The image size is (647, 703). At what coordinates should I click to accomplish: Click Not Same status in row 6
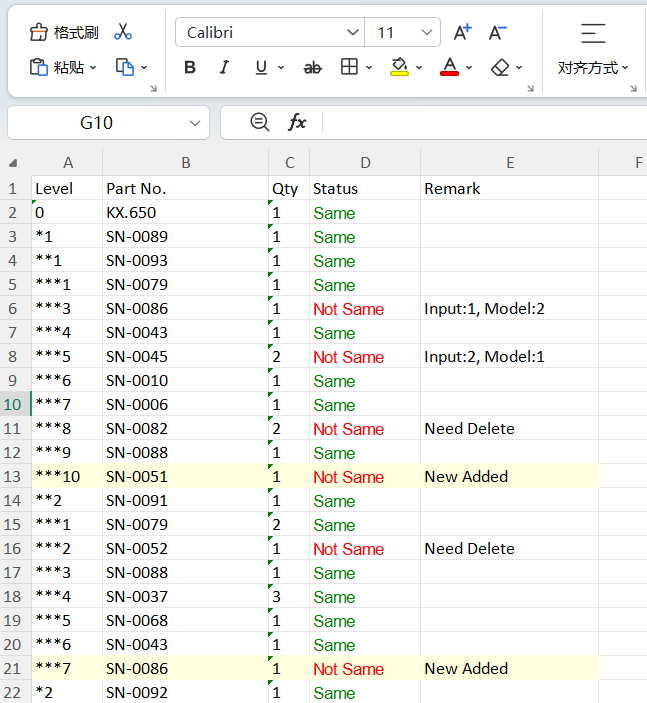pos(365,308)
